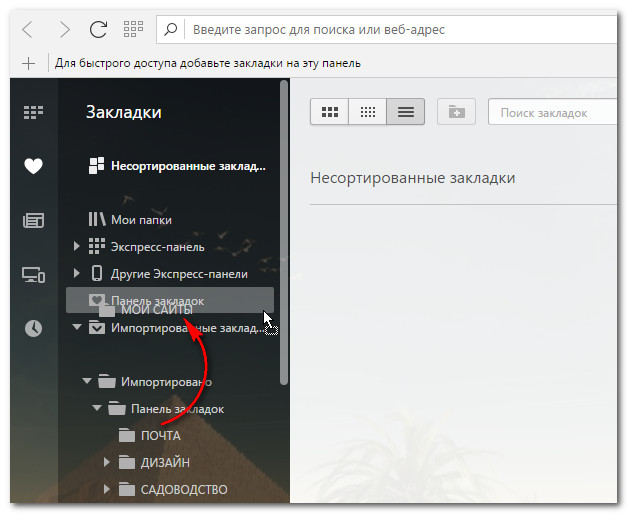Select ДИЗАЙН folder
This screenshot has width=628, height=514.
tap(155, 462)
